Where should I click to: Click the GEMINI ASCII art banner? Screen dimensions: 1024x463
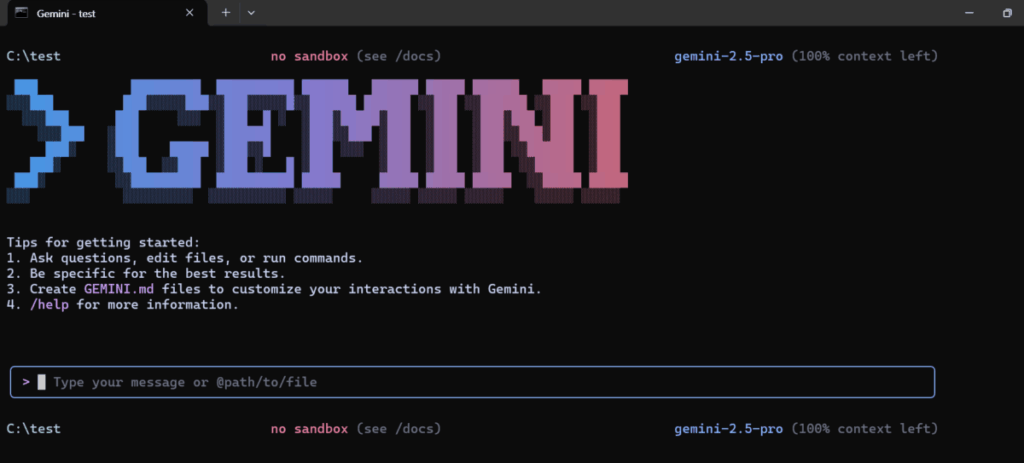(370, 140)
